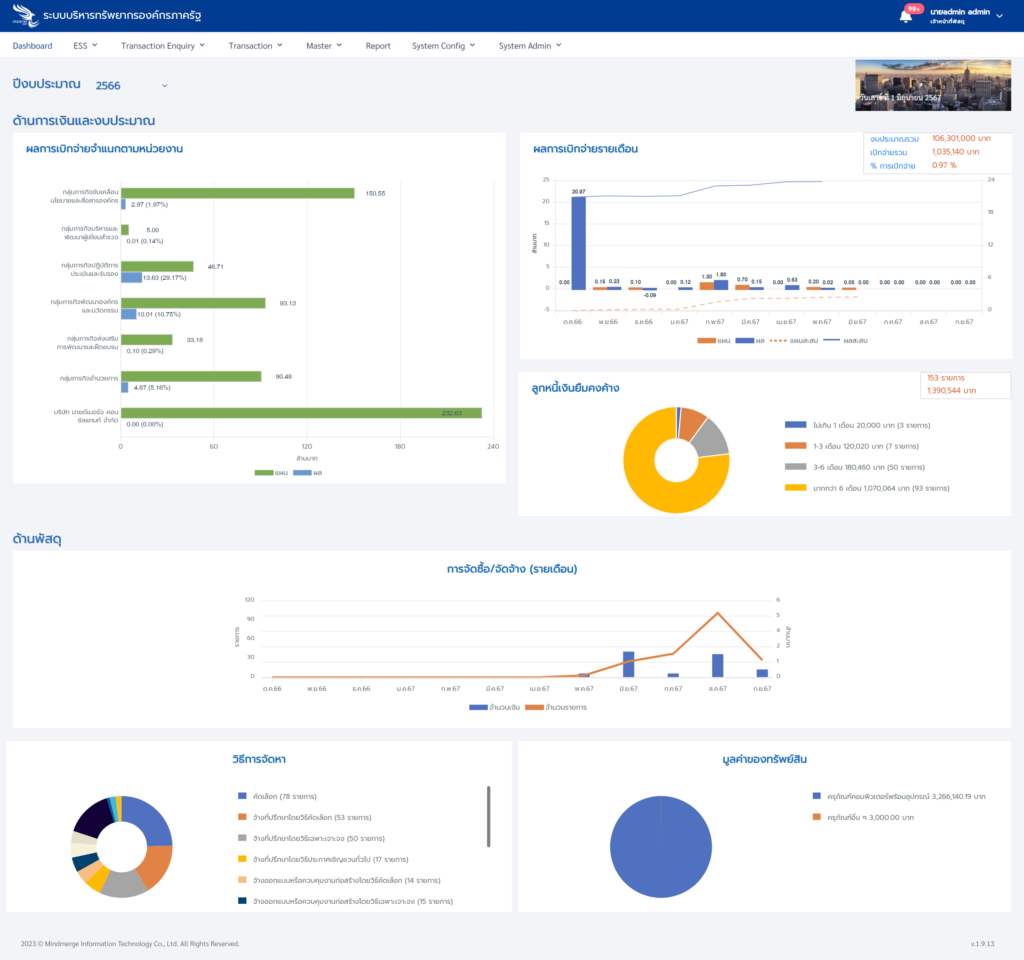Expand the Transaction Enquiry menu
The image size is (1024, 960).
tap(162, 46)
